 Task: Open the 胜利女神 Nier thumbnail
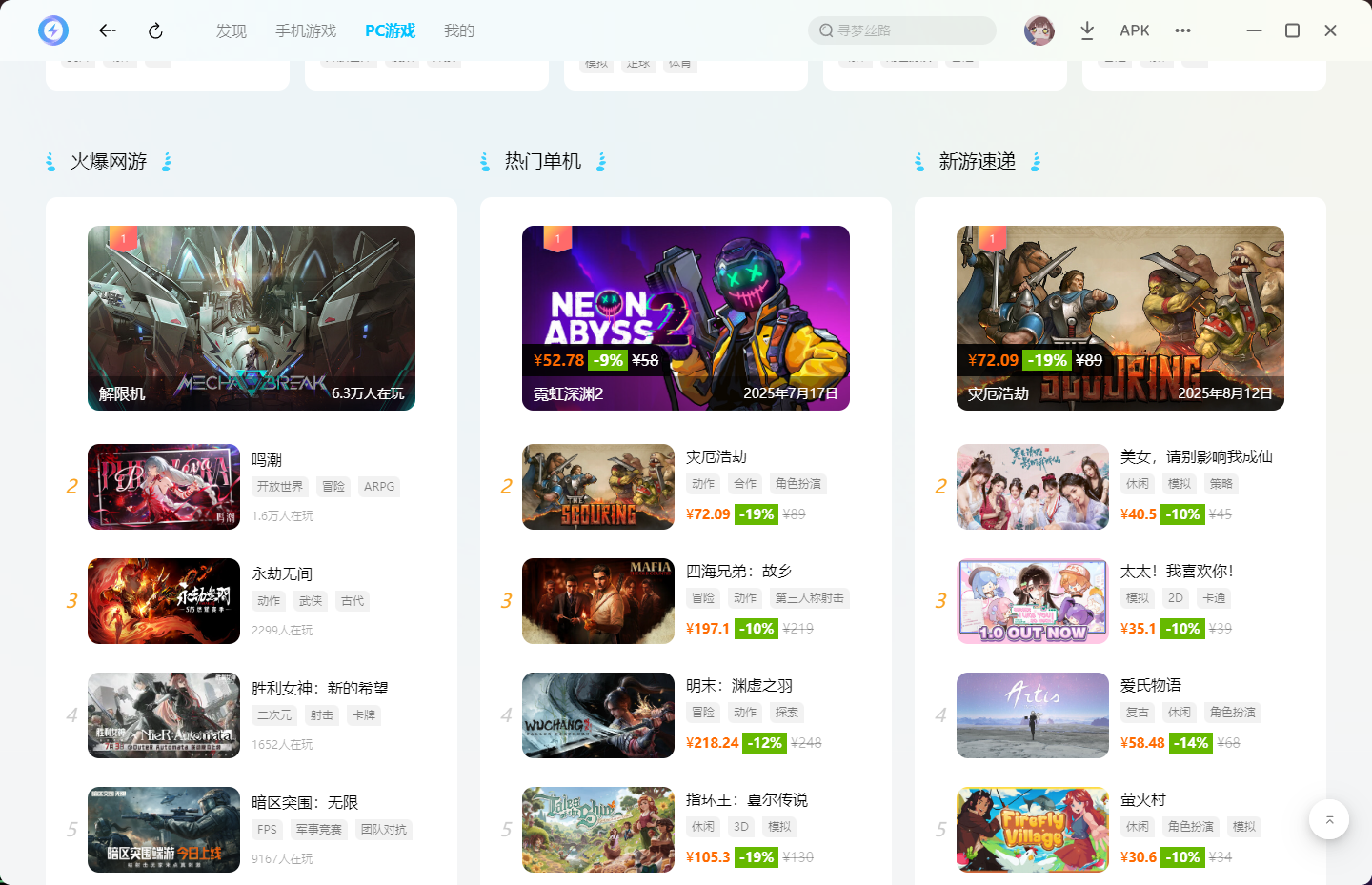pyautogui.click(x=164, y=715)
